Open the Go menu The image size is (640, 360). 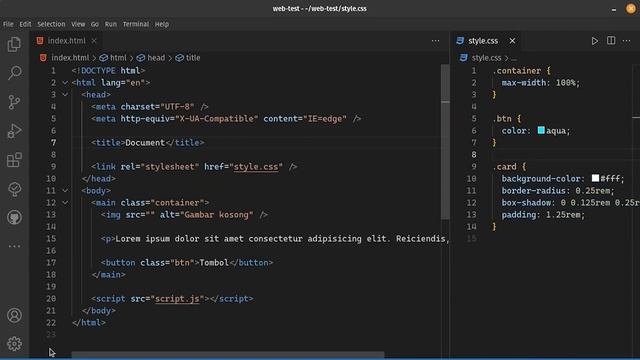pyautogui.click(x=95, y=24)
